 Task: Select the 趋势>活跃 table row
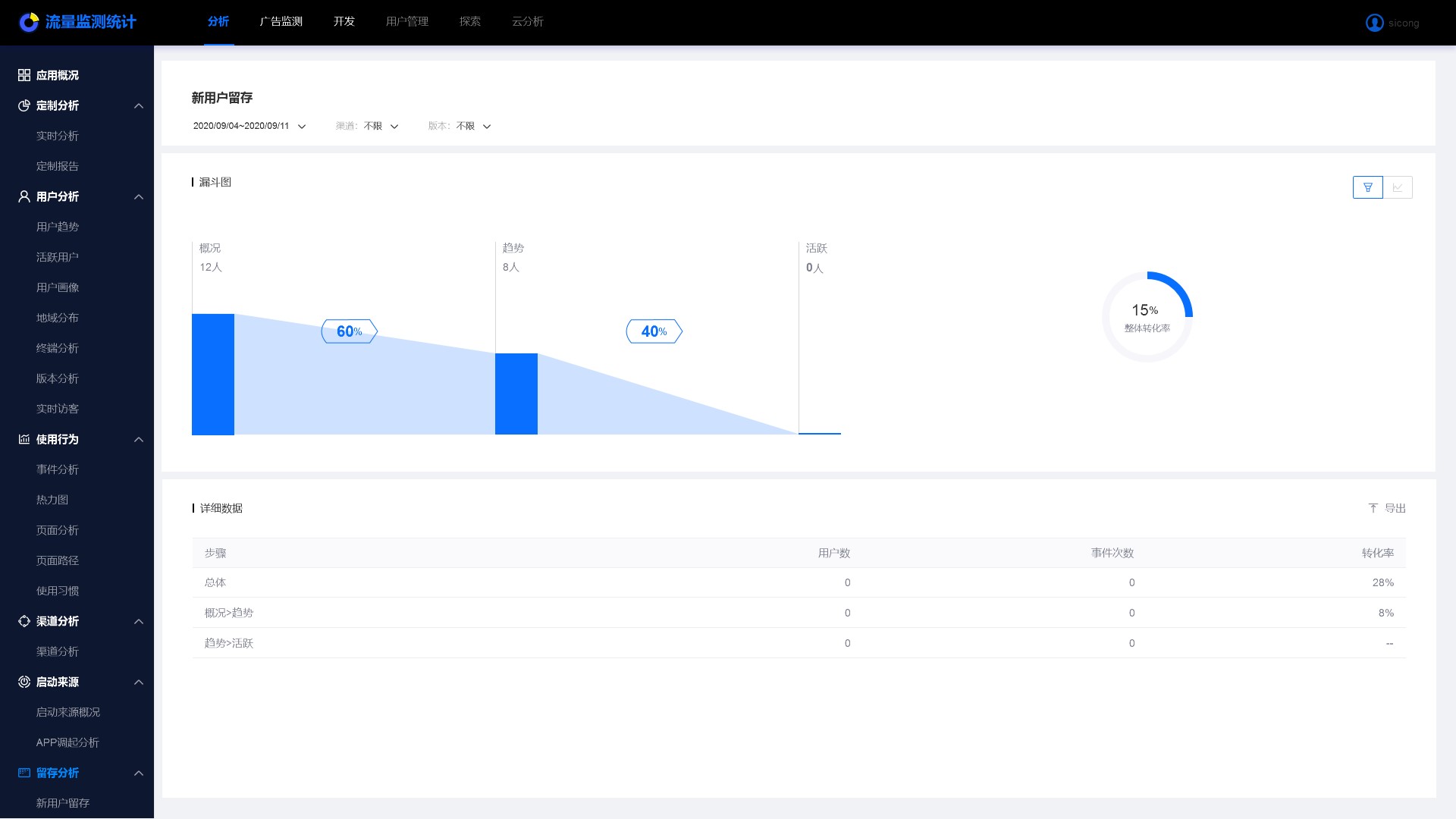(x=799, y=643)
